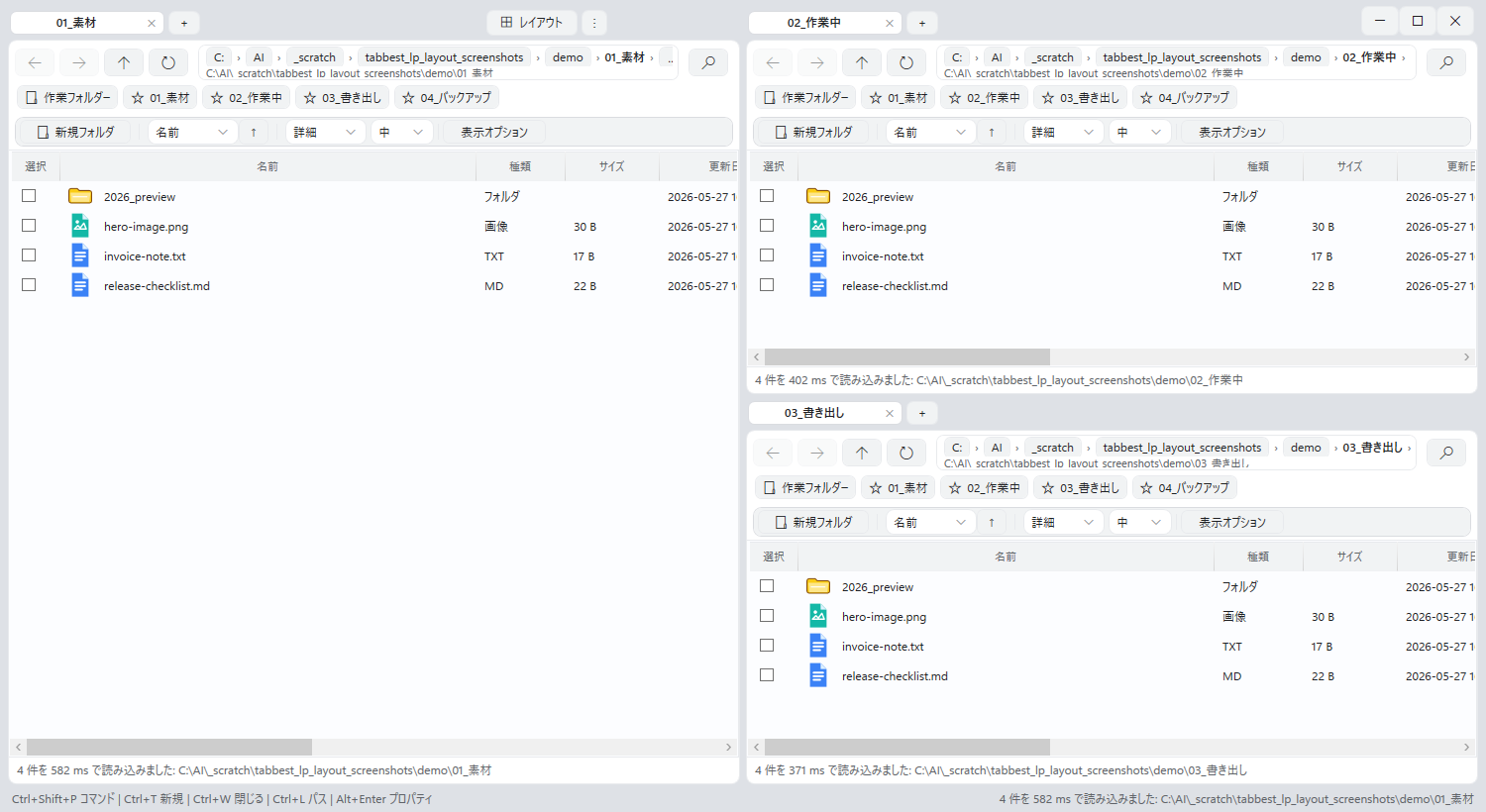The height and width of the screenshot is (812, 1486).
Task: Sort by サイズ column header in 02_作業中 pane
Action: click(x=1349, y=166)
